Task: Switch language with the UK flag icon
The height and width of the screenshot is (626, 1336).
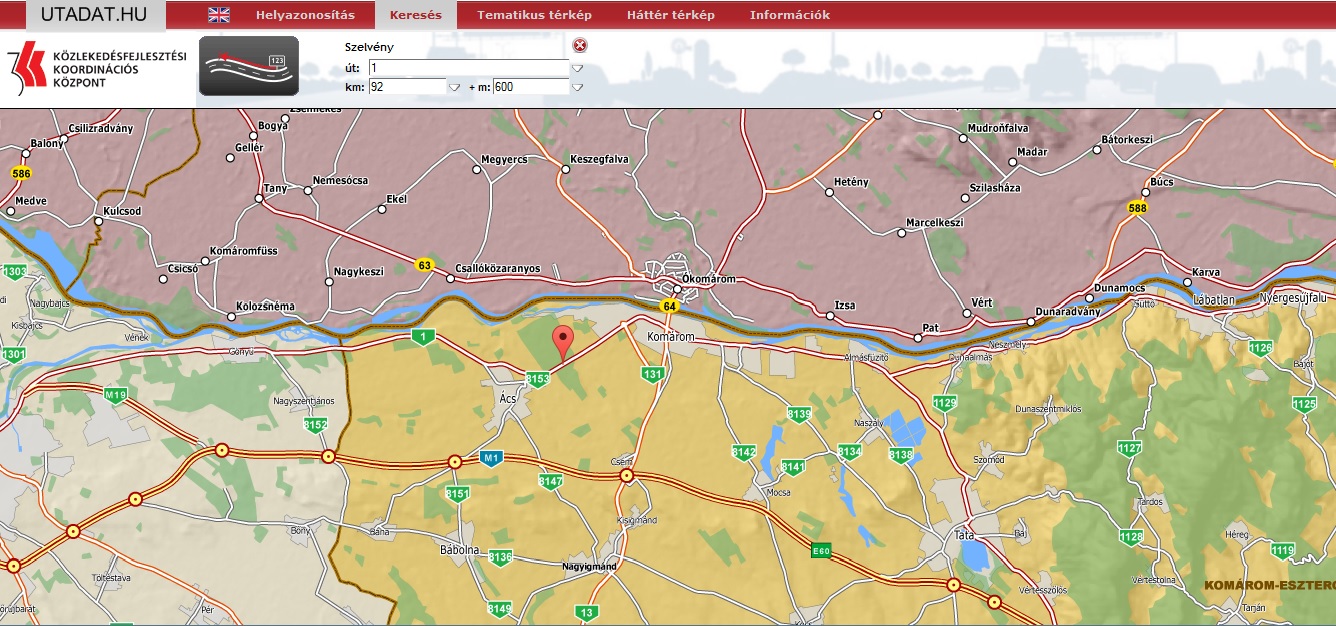Action: (x=218, y=15)
